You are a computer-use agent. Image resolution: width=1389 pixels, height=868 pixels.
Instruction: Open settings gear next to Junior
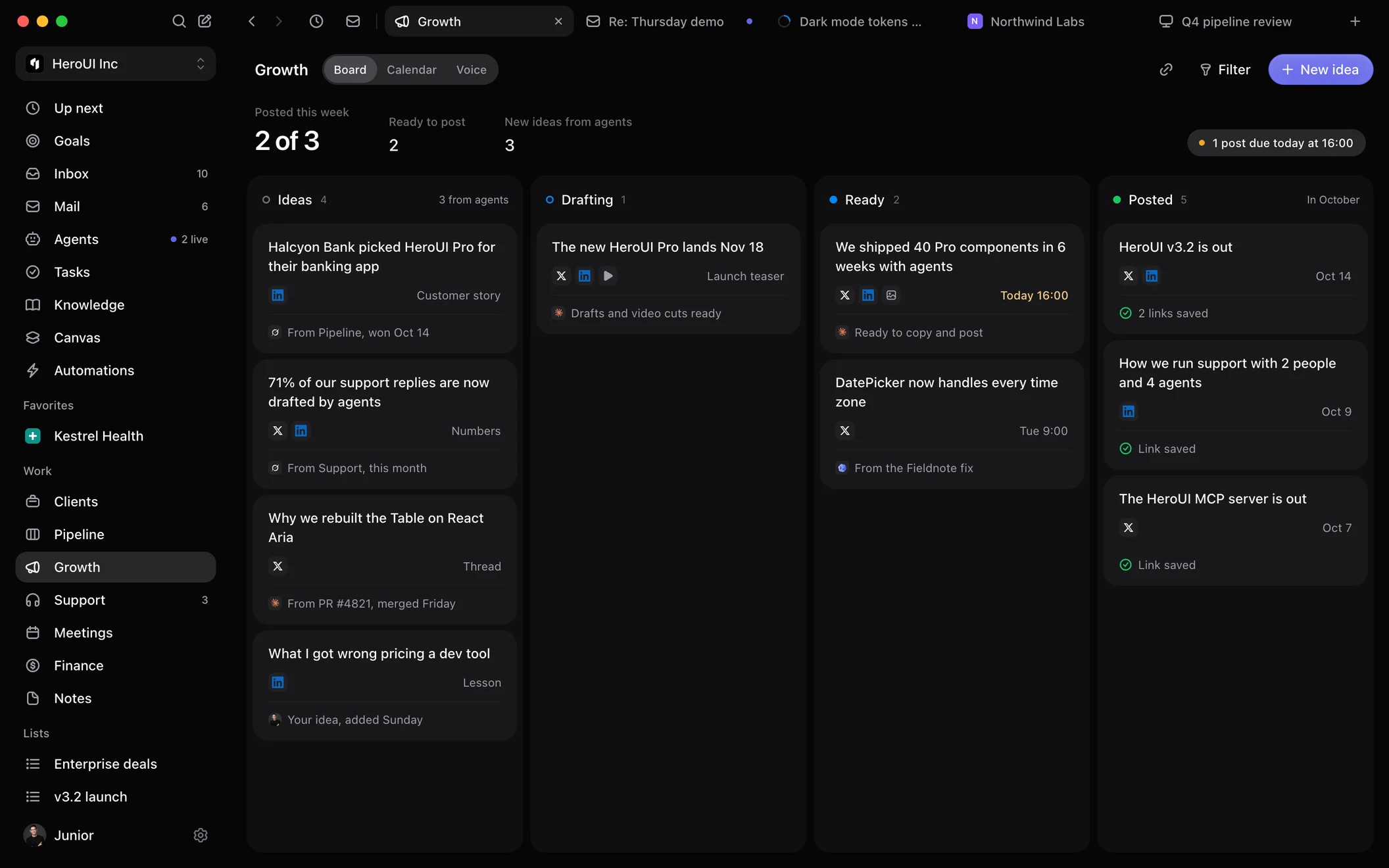click(x=201, y=835)
